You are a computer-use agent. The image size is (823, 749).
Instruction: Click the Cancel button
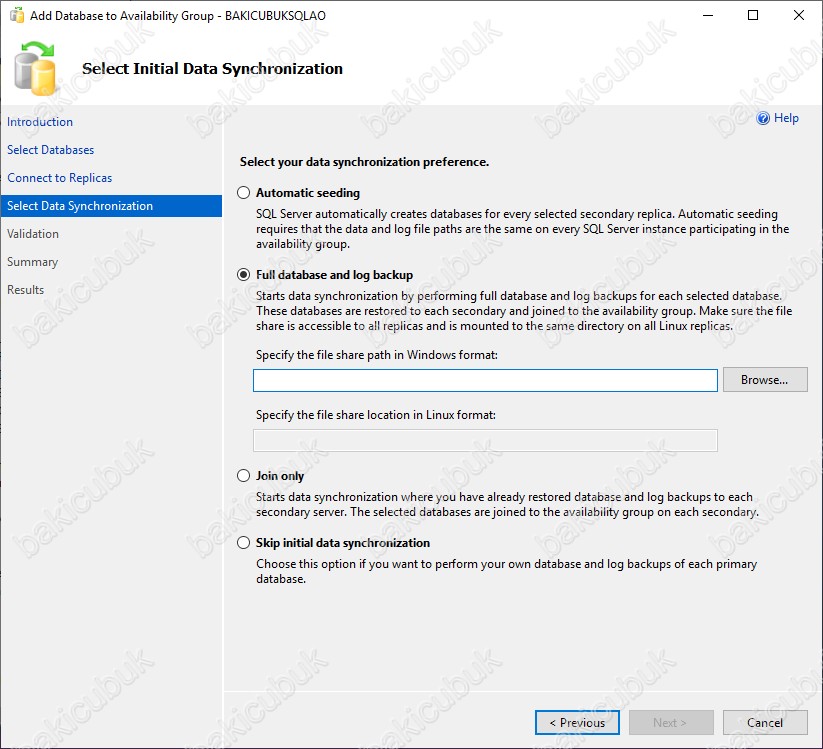(765, 723)
